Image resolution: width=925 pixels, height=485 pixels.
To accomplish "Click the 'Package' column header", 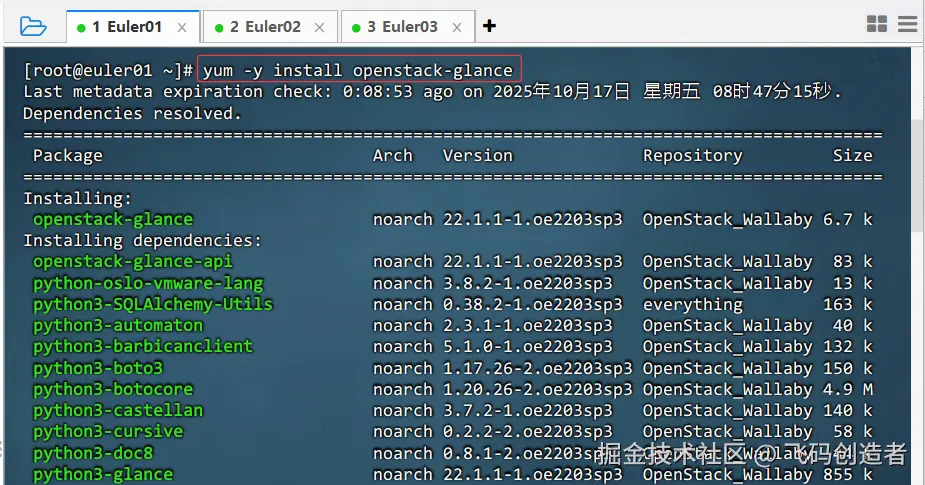I will coord(68,156).
